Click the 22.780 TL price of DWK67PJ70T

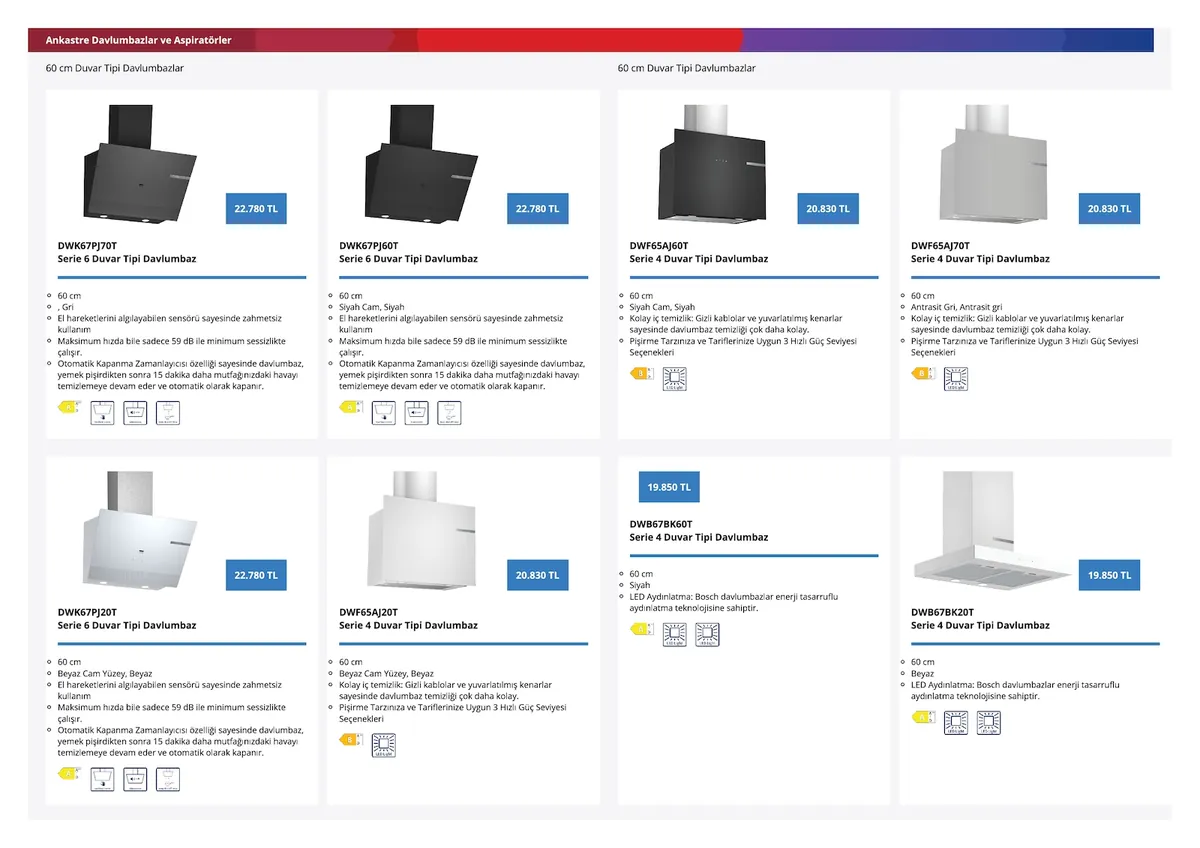click(x=256, y=209)
